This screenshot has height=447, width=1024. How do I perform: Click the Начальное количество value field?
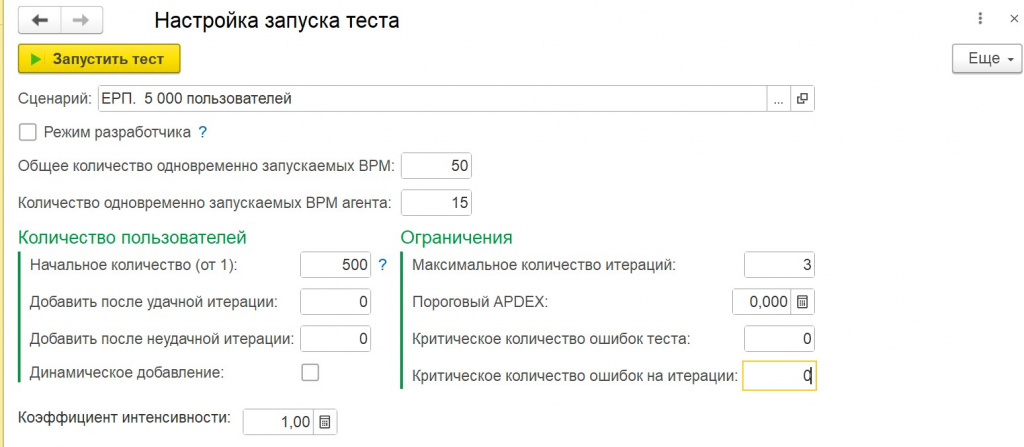click(336, 265)
